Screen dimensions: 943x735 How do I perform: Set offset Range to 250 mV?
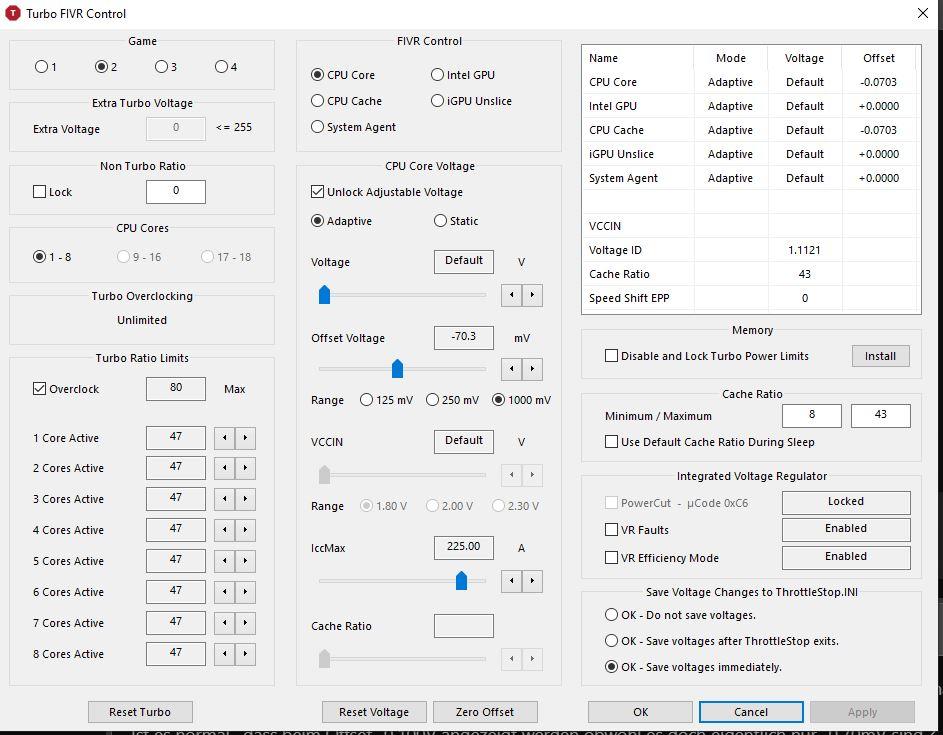pos(452,400)
